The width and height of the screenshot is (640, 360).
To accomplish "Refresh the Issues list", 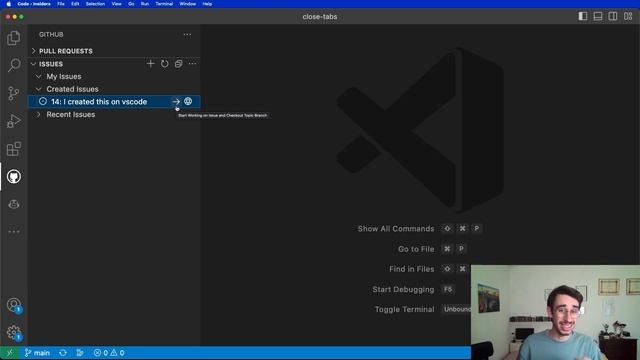I will [x=164, y=64].
